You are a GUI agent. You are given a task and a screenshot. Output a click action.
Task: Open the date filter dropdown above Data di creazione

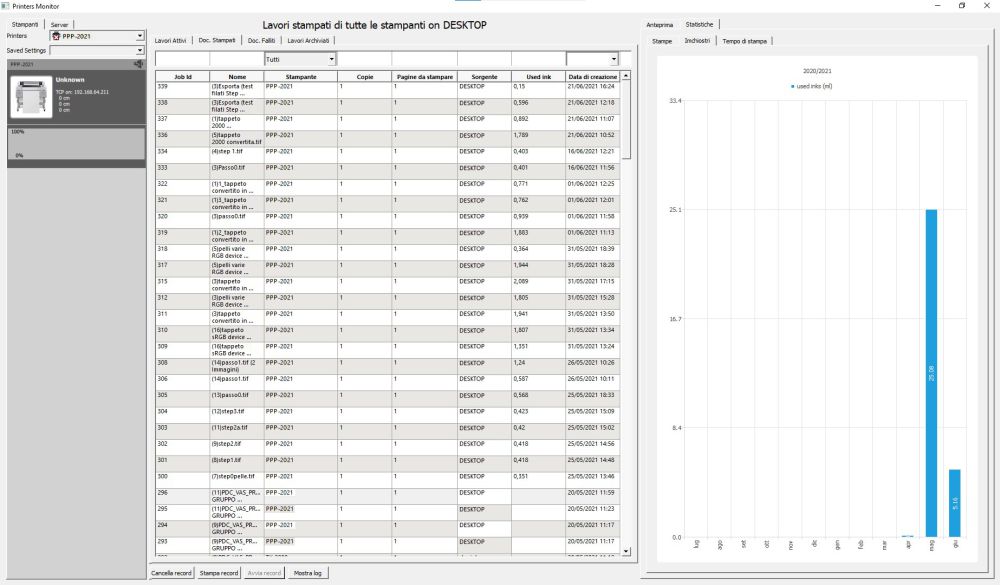(x=592, y=59)
